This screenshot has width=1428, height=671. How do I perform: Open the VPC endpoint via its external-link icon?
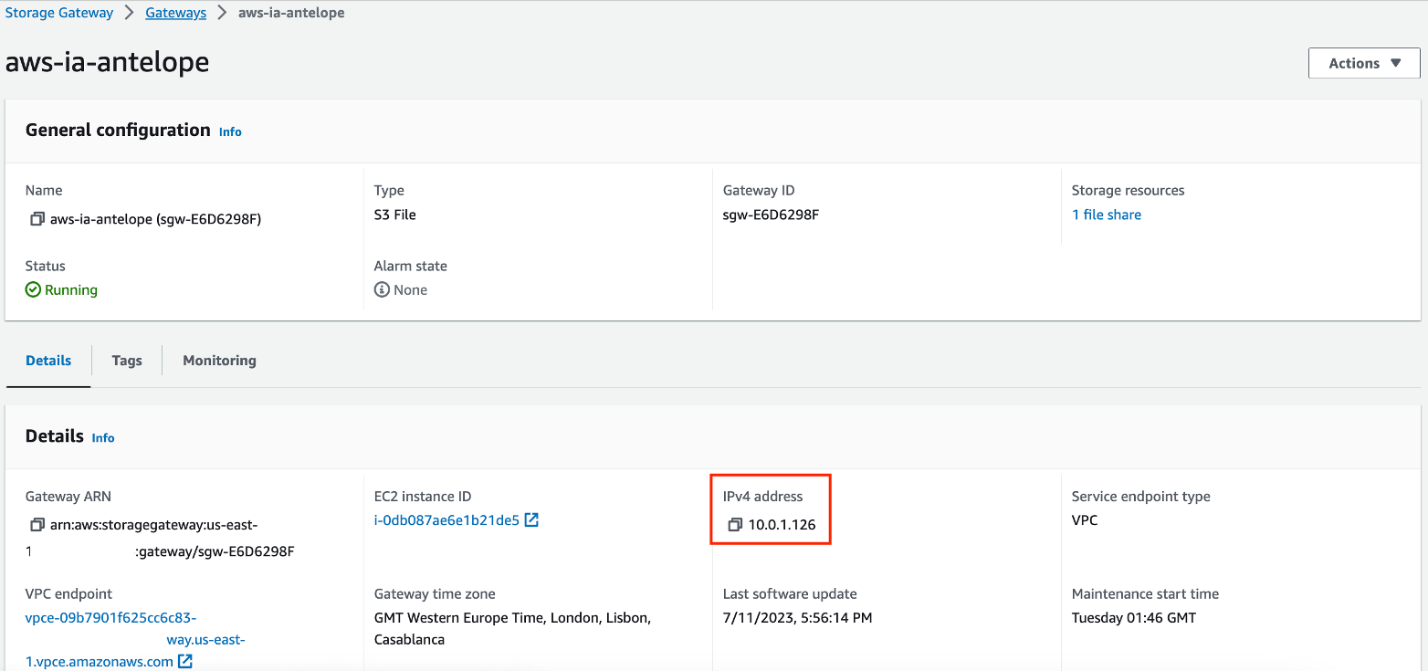[186, 661]
